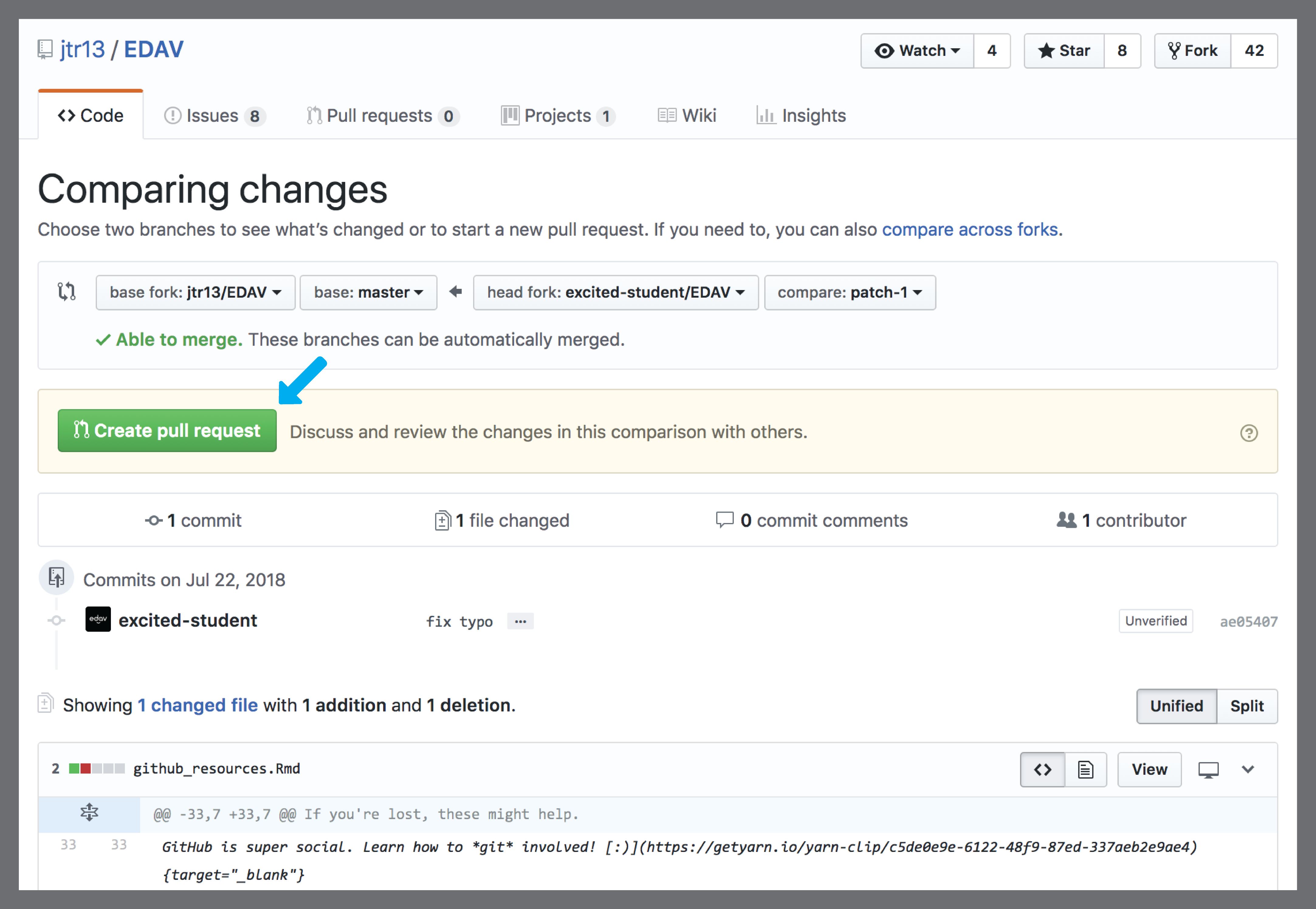
Task: Open commit hash ae05407
Action: (x=1249, y=622)
